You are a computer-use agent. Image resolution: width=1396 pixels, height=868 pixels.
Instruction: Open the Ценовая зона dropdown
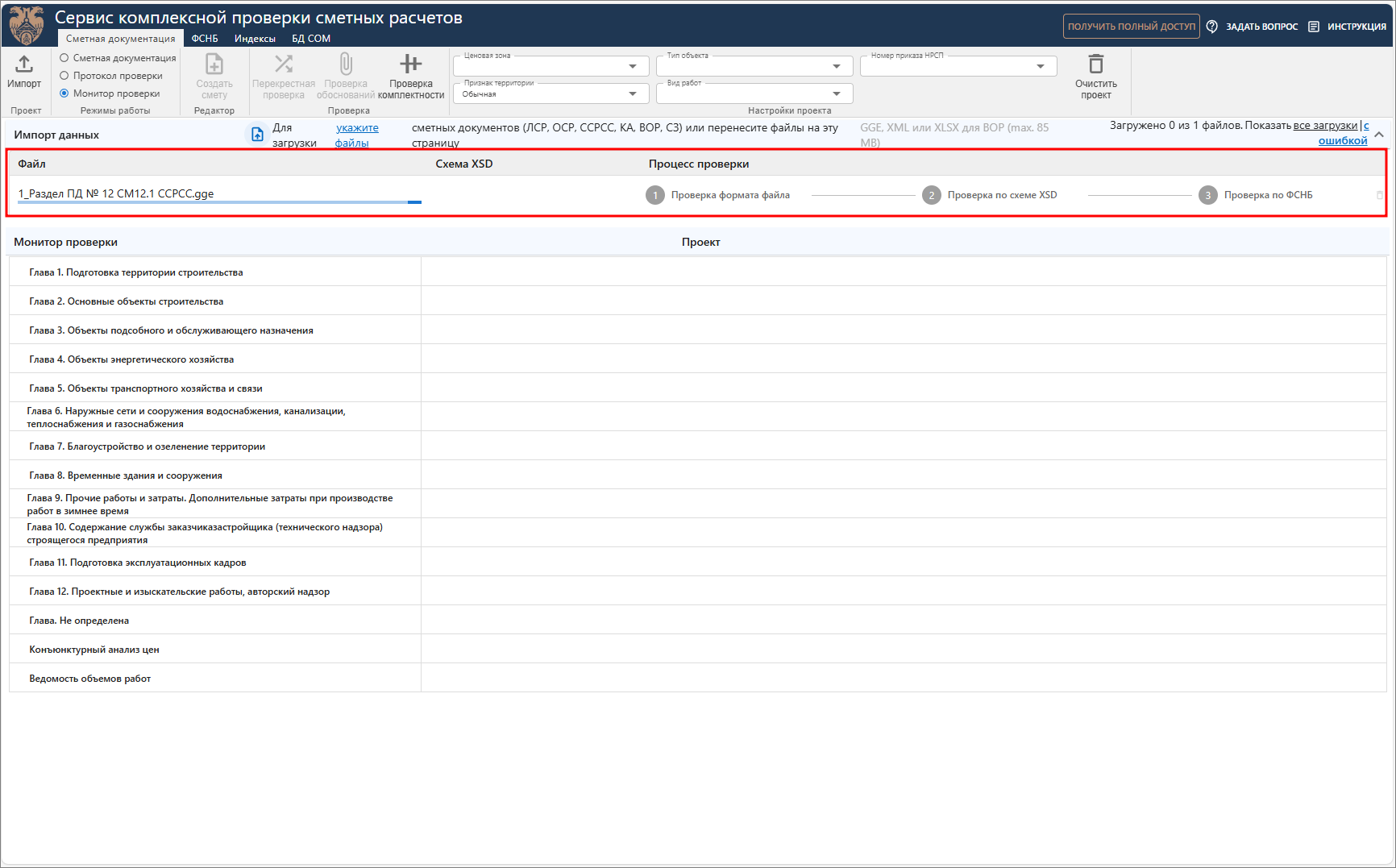(633, 66)
